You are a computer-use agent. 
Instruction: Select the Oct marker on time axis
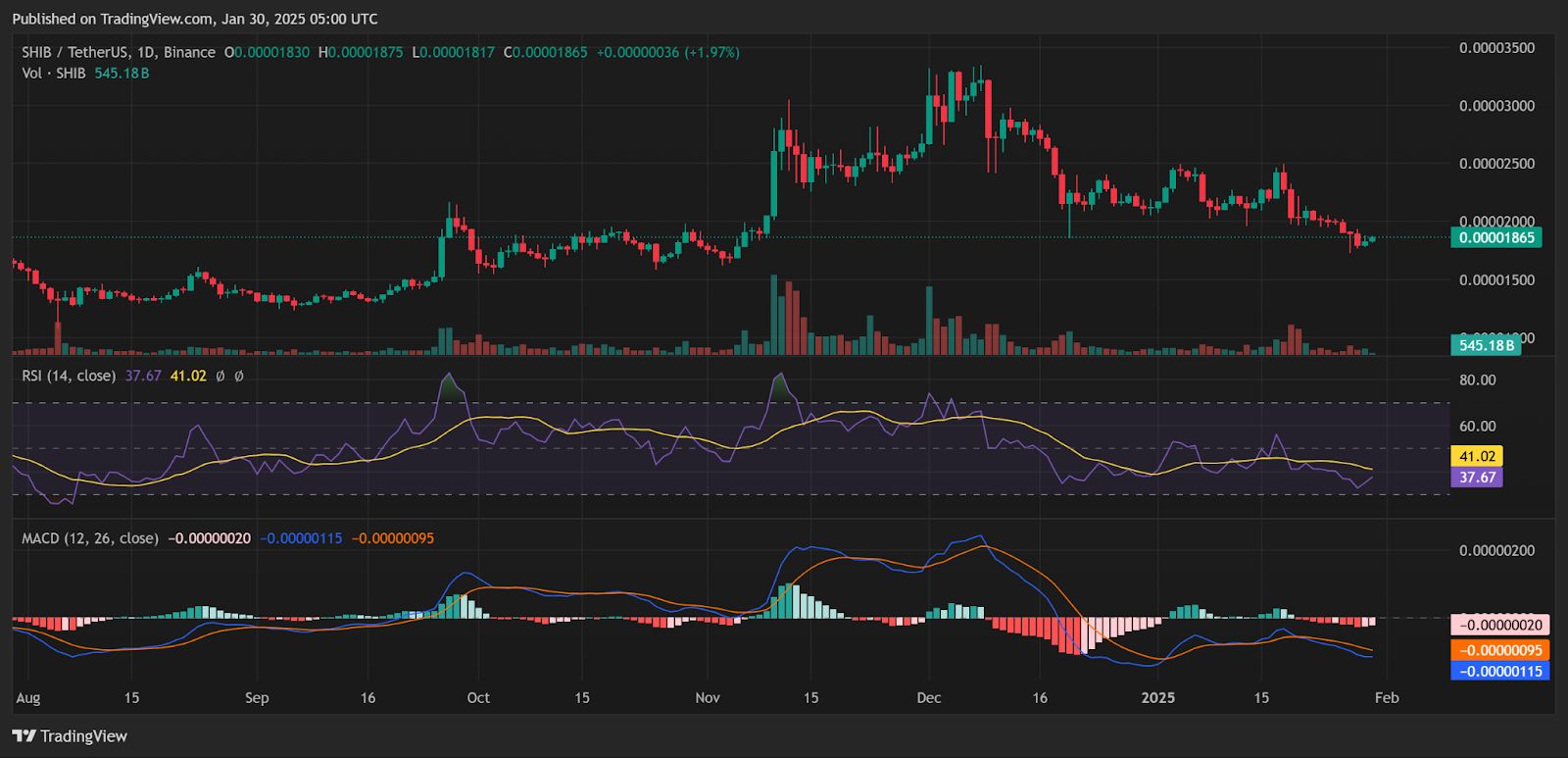[478, 698]
